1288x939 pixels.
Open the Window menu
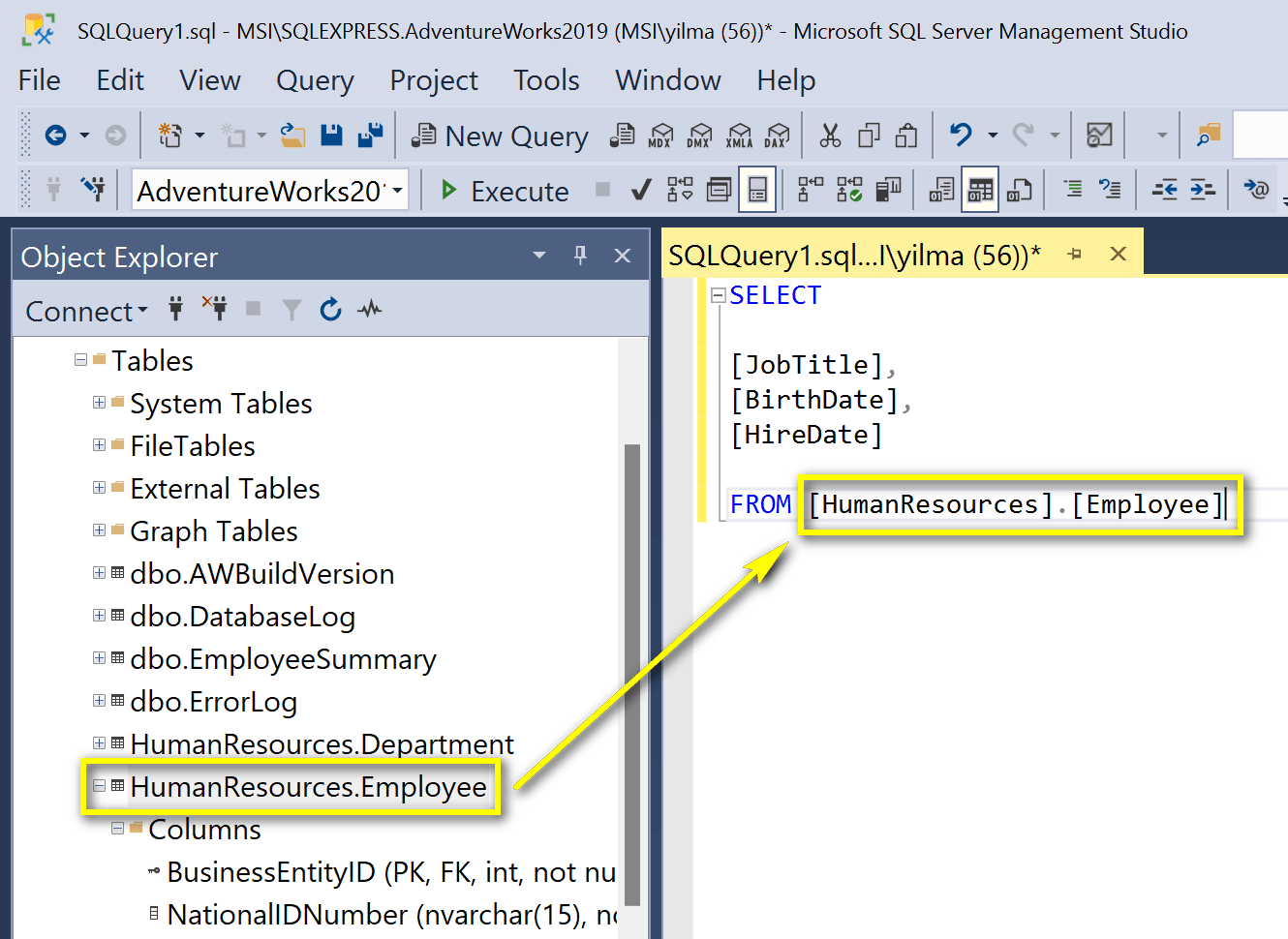[668, 80]
